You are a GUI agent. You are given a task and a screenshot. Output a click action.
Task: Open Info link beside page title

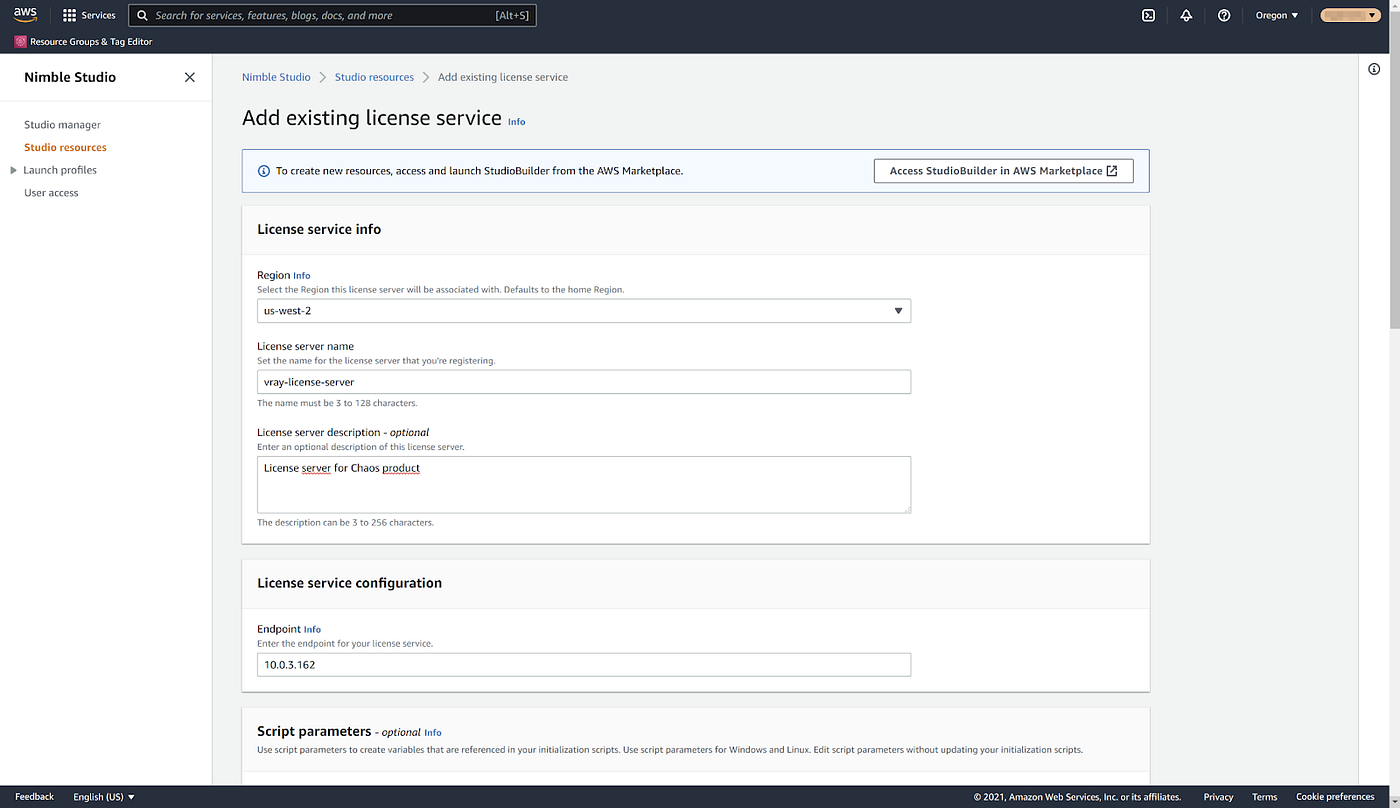[516, 122]
